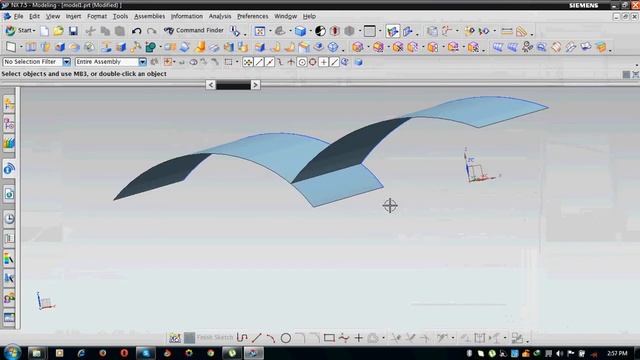Select the sketch Point plus tool

[358, 338]
